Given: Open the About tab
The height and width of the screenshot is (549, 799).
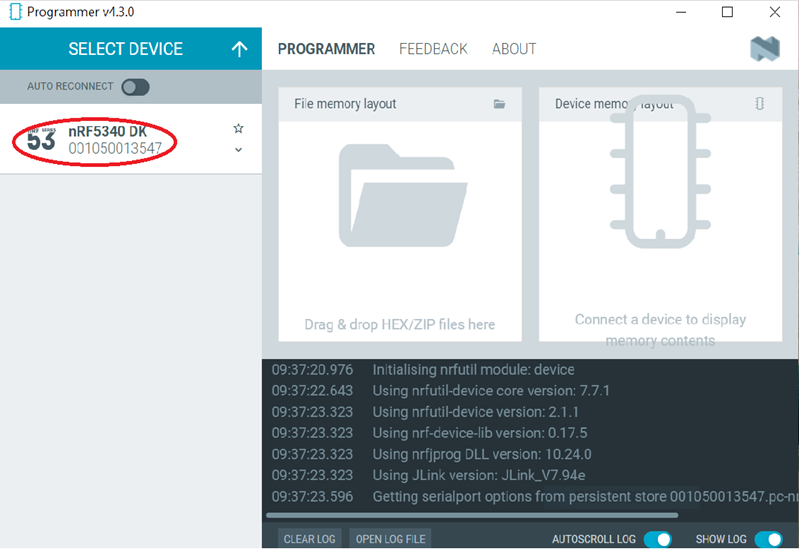Looking at the screenshot, I should [514, 49].
